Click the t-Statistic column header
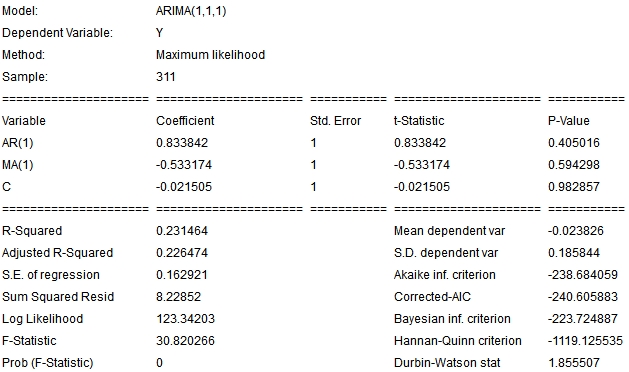The image size is (629, 372). click(419, 121)
